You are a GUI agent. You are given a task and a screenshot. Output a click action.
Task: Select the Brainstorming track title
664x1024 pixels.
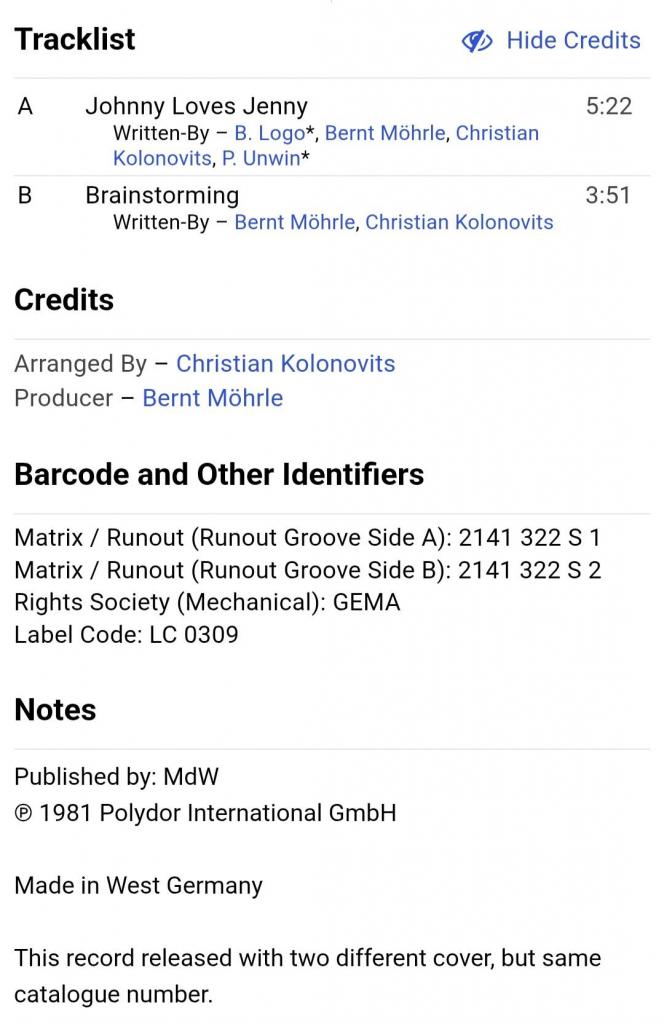162,195
